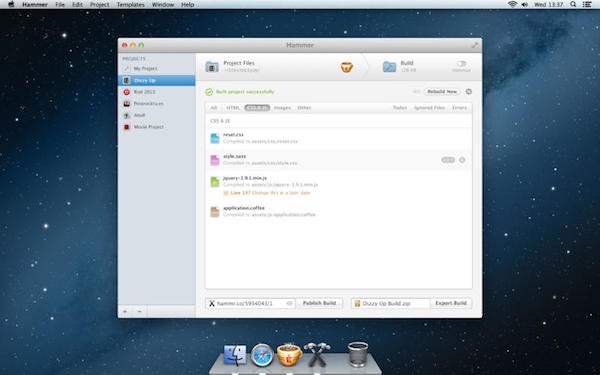Switch to the HTML filter tab
This screenshot has height=375, width=600.
point(233,108)
